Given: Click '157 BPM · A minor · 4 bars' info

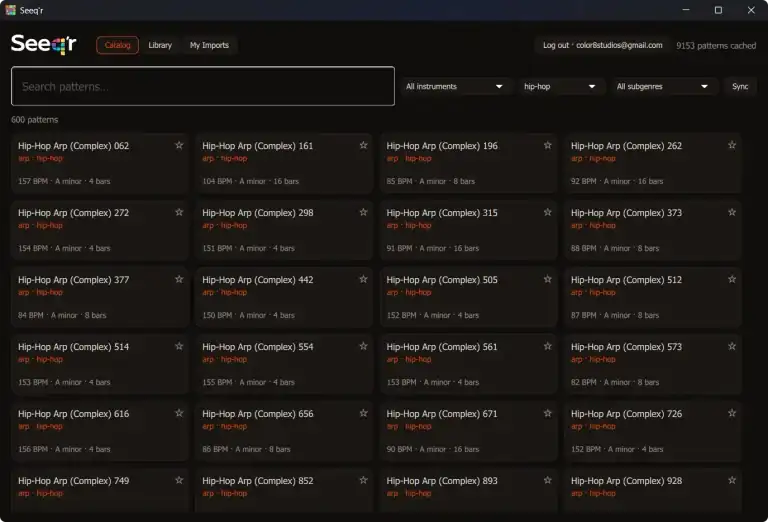Looking at the screenshot, I should (64, 181).
